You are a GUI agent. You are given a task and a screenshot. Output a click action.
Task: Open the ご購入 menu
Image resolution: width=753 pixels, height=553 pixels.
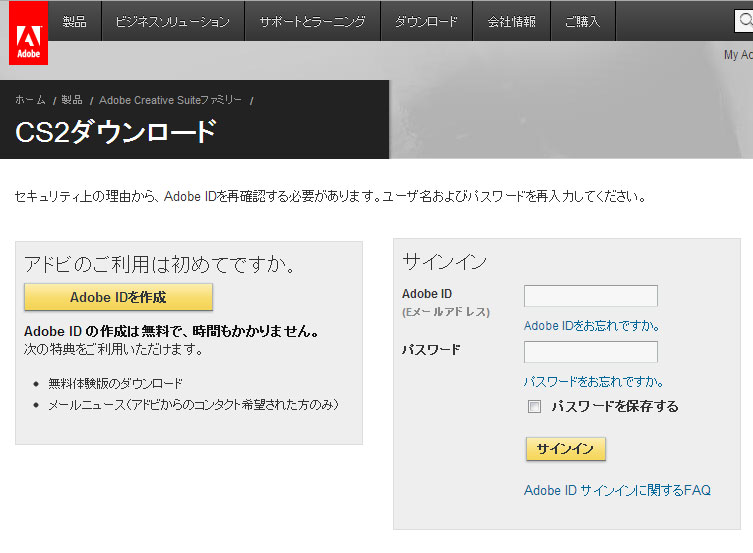pyautogui.click(x=583, y=21)
